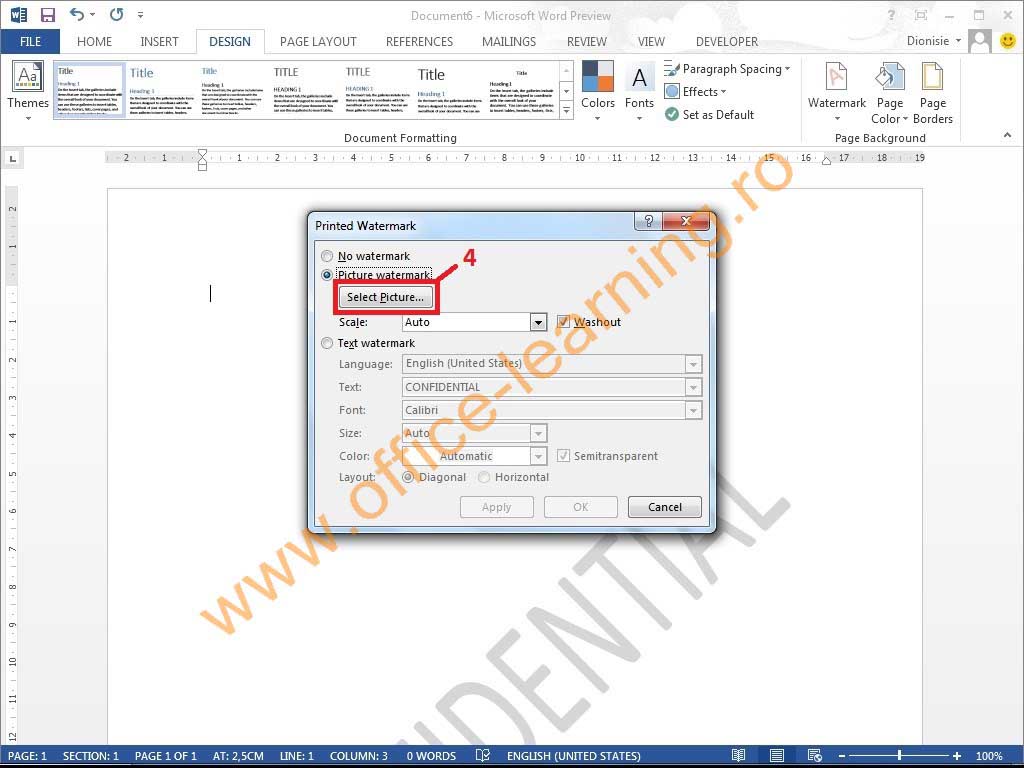Click the Page Color icon
This screenshot has width=1024, height=768.
pos(889,76)
